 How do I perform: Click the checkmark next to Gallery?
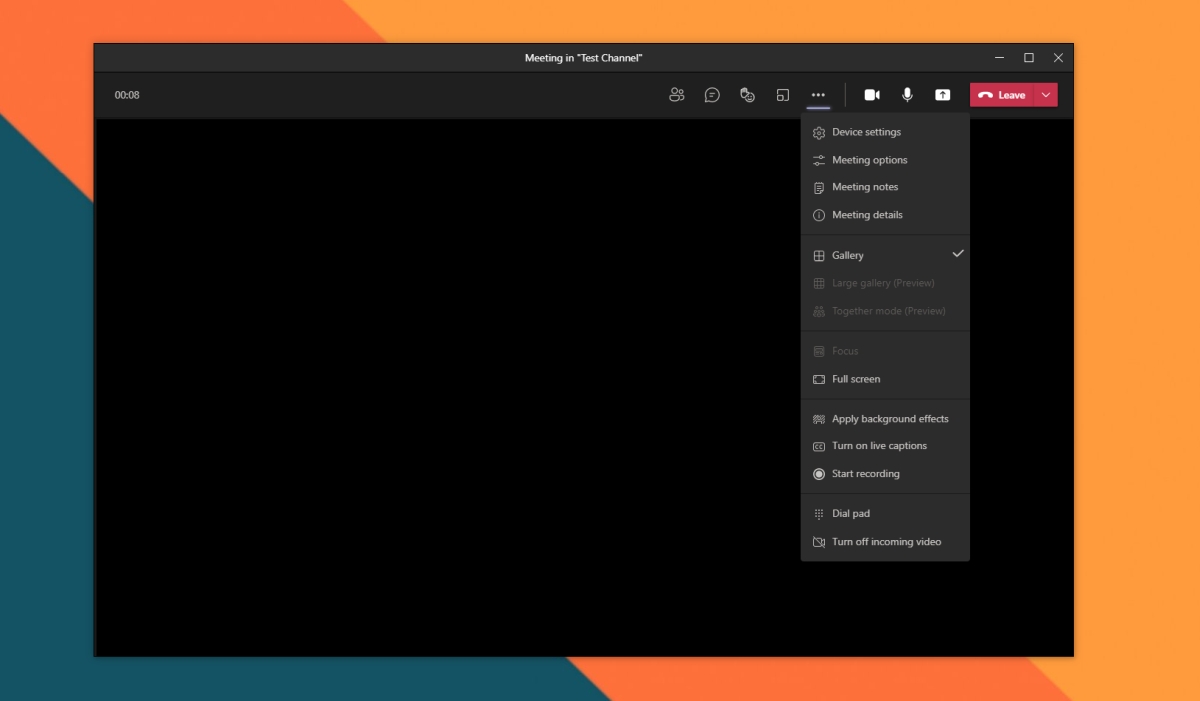coord(958,254)
